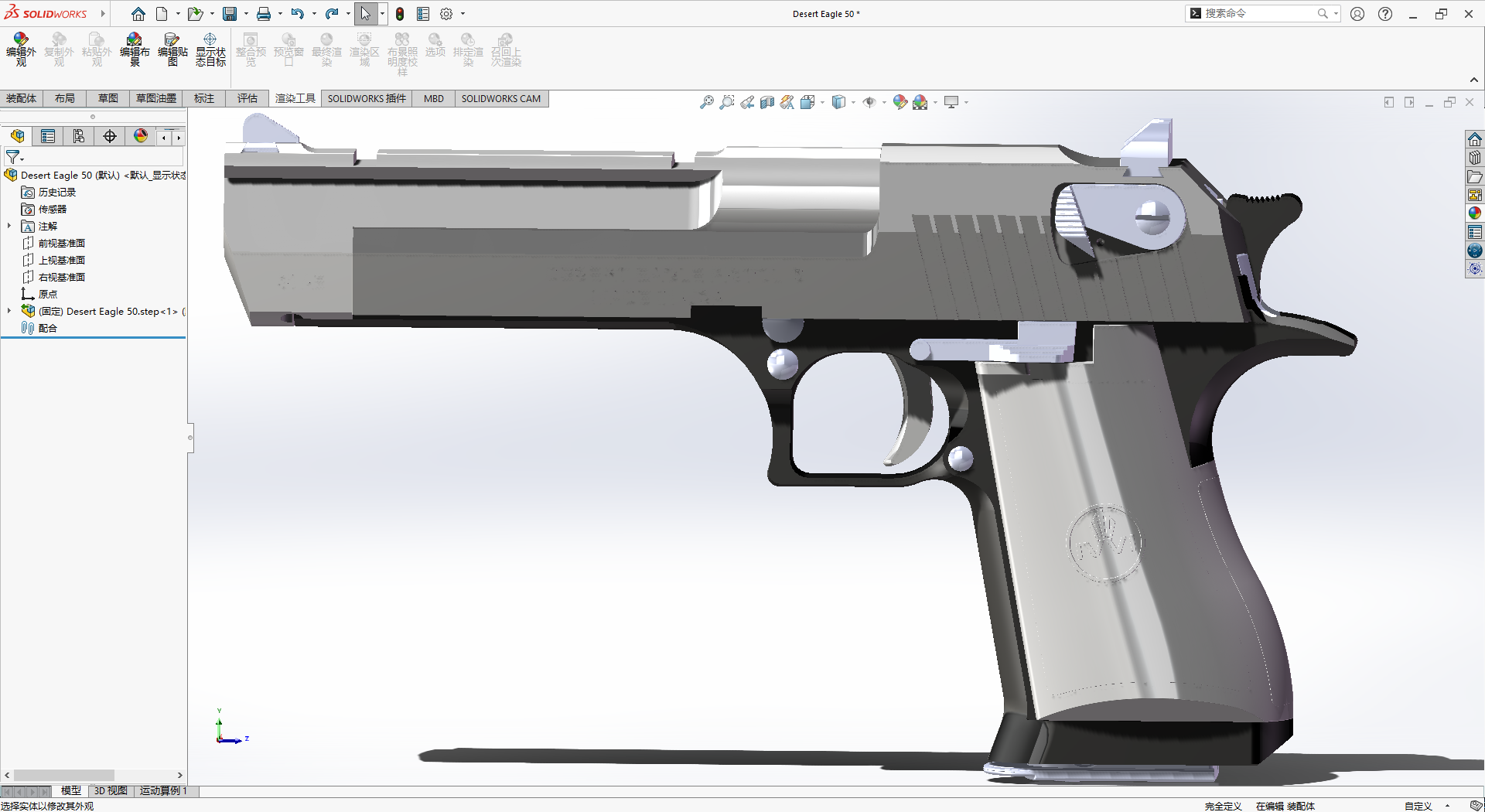Screen dimensions: 1485x812
Task: Toggle the left panel collapse handle
Action: click(x=190, y=438)
